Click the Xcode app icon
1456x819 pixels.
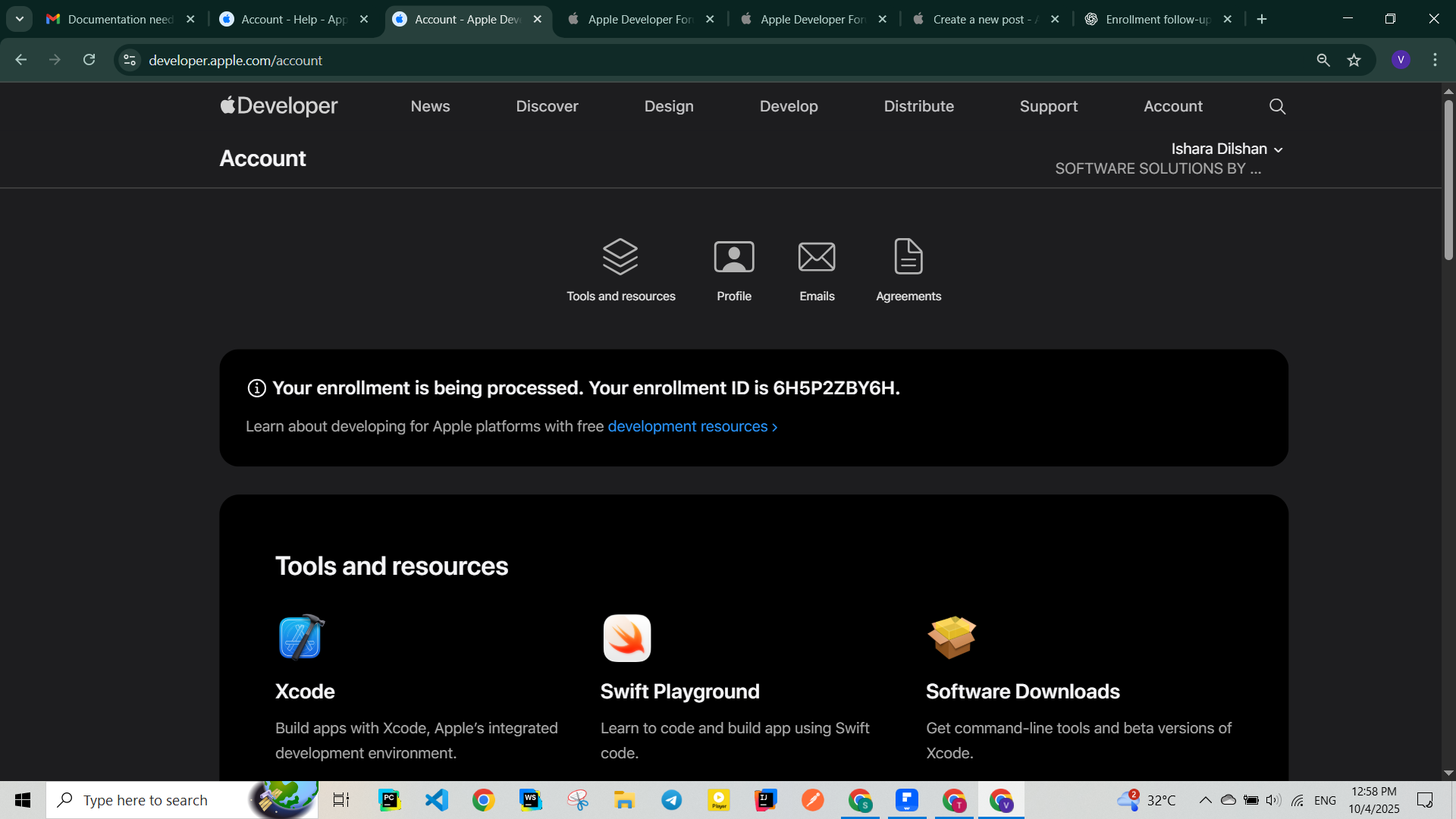[301, 637]
